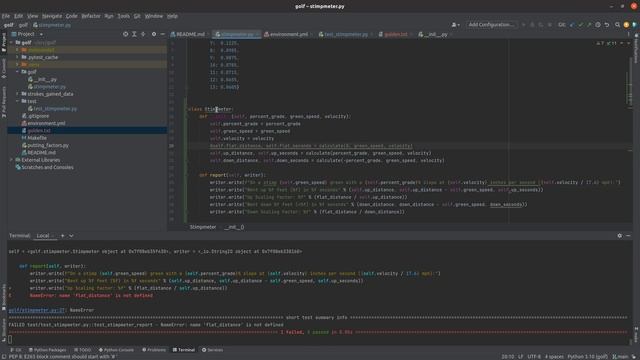Click Collapse All icon in Project panel

pos(143,34)
